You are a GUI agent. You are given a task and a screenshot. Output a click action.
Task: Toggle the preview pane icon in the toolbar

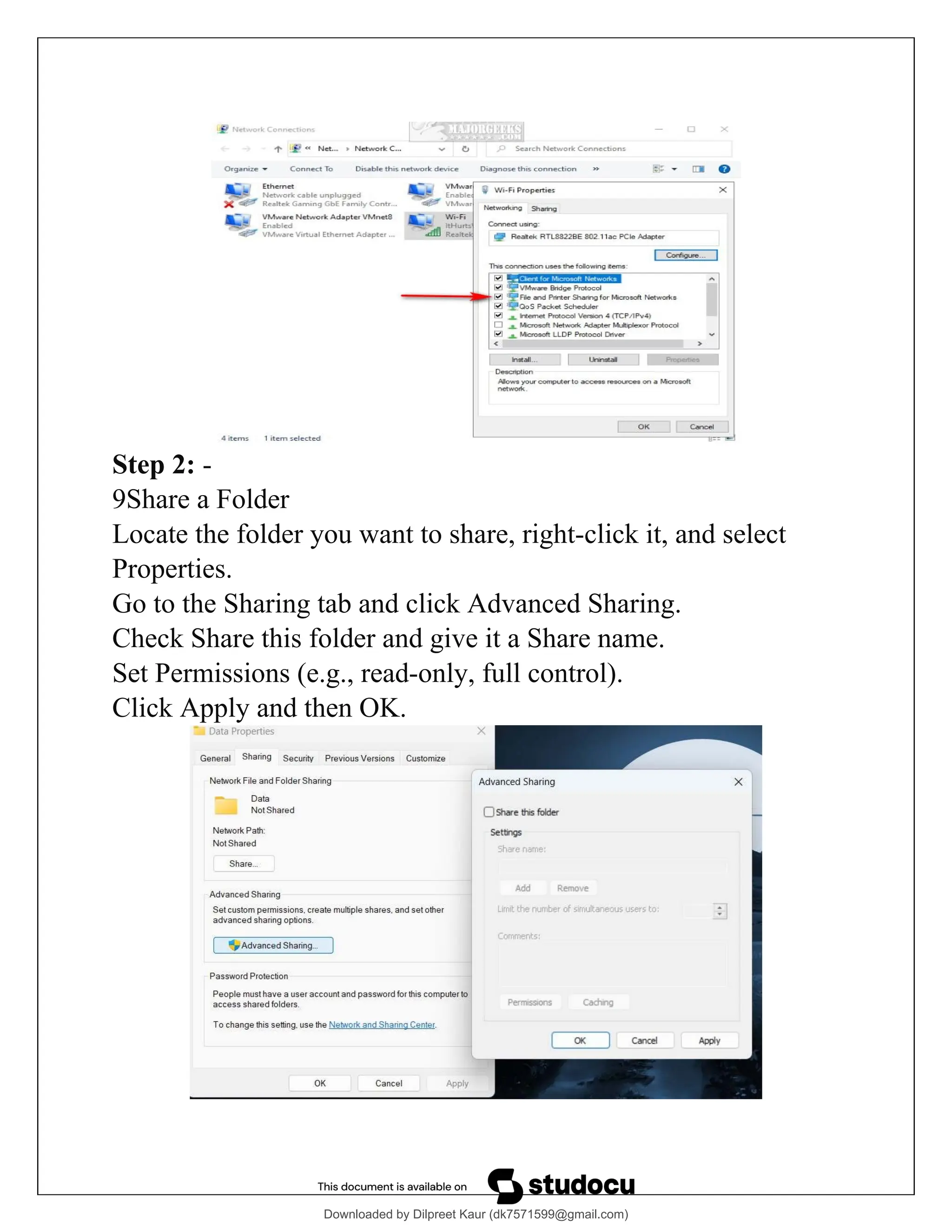(x=698, y=169)
